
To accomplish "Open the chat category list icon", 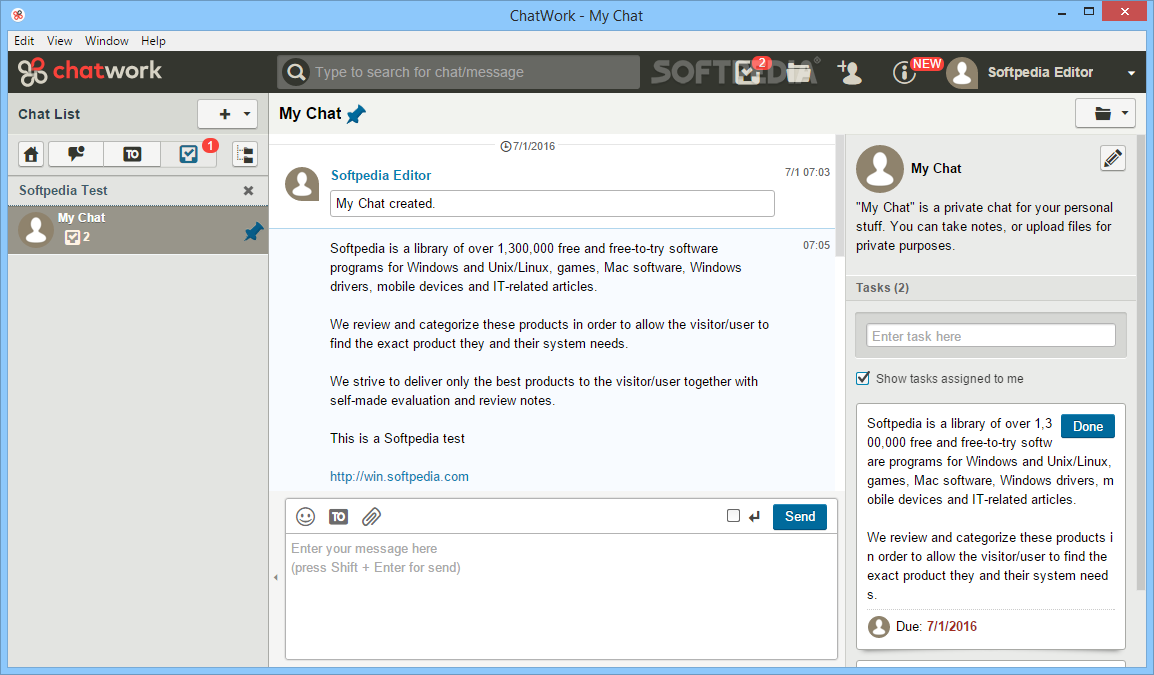I will click(244, 155).
